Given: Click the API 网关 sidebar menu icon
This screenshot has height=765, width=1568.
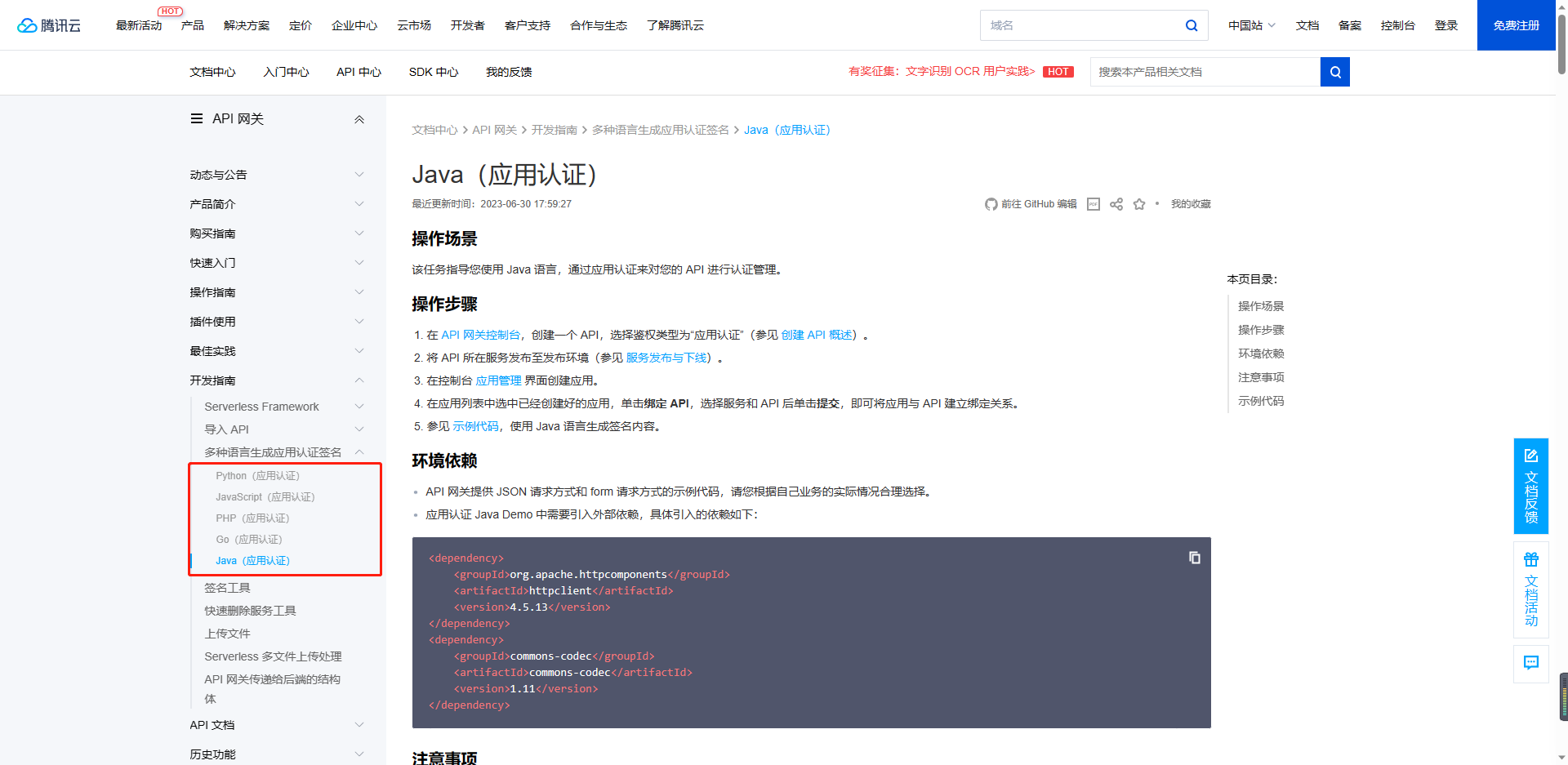Looking at the screenshot, I should [197, 118].
